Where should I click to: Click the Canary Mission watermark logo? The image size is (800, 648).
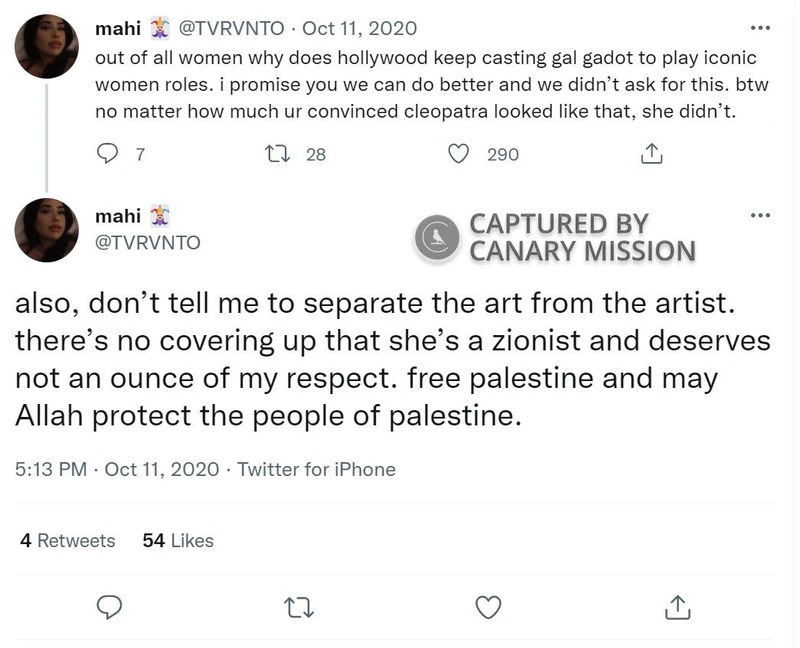(437, 238)
